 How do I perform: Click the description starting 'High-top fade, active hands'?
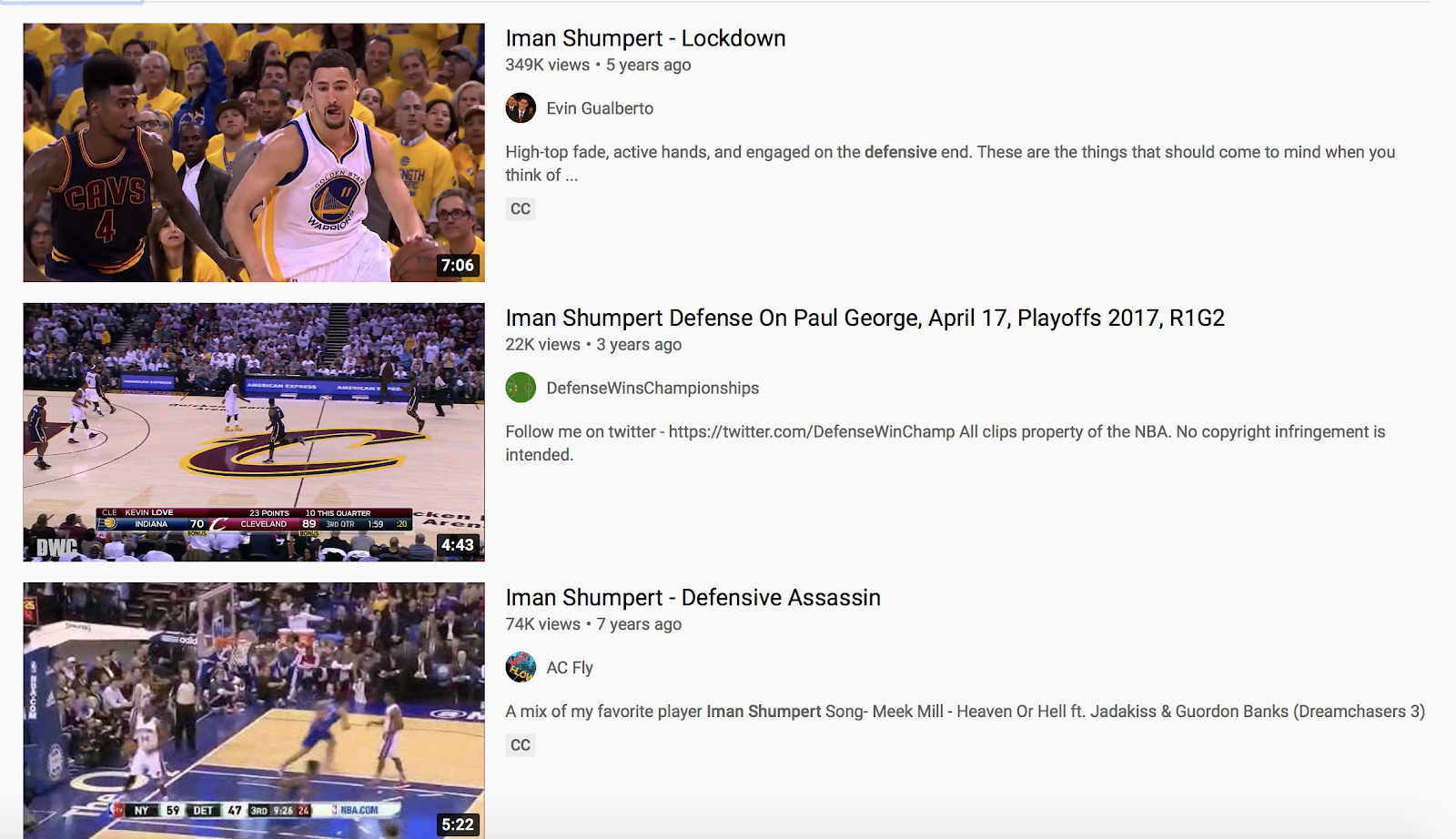[950, 164]
